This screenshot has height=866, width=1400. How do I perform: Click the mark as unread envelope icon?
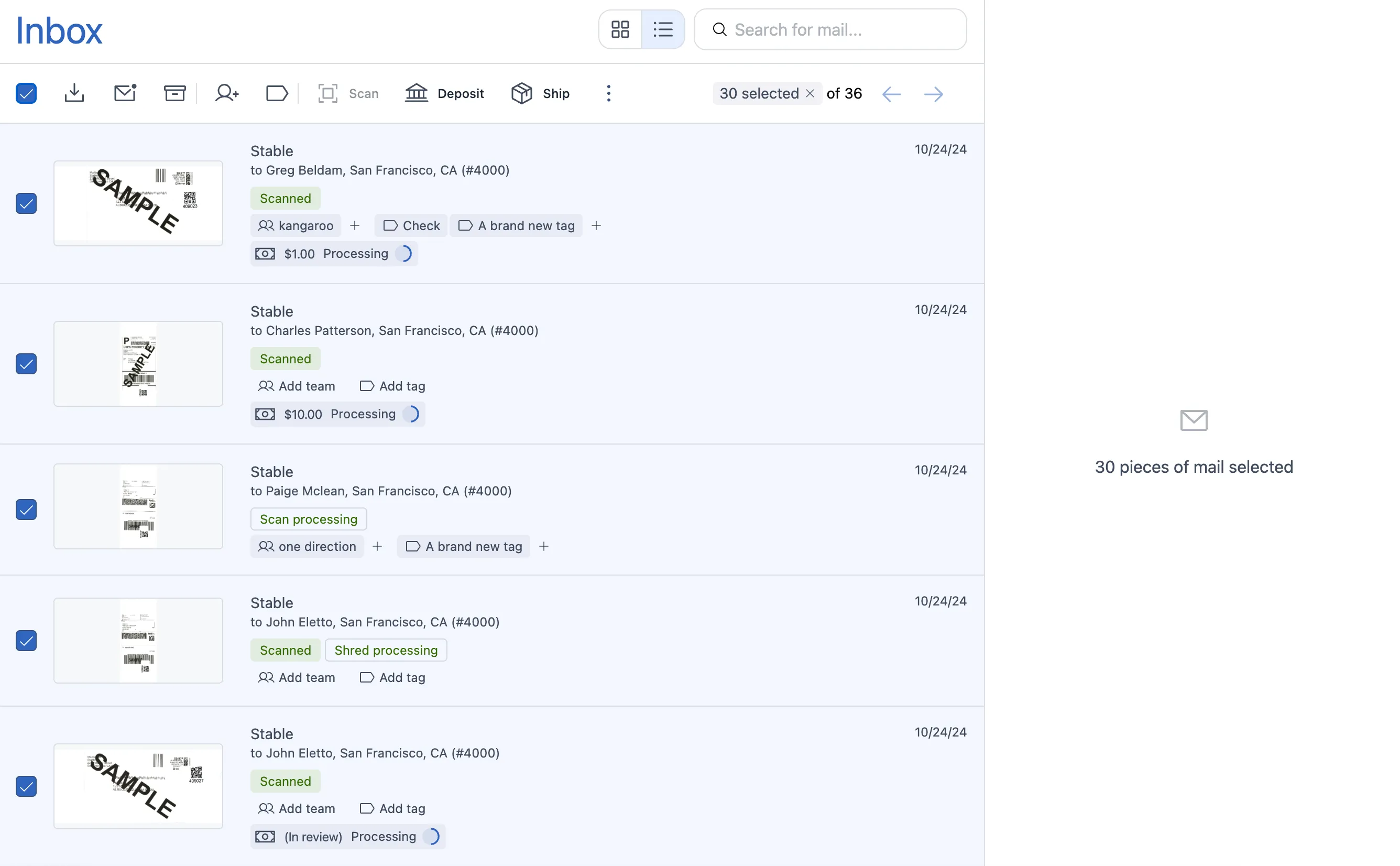pos(125,93)
